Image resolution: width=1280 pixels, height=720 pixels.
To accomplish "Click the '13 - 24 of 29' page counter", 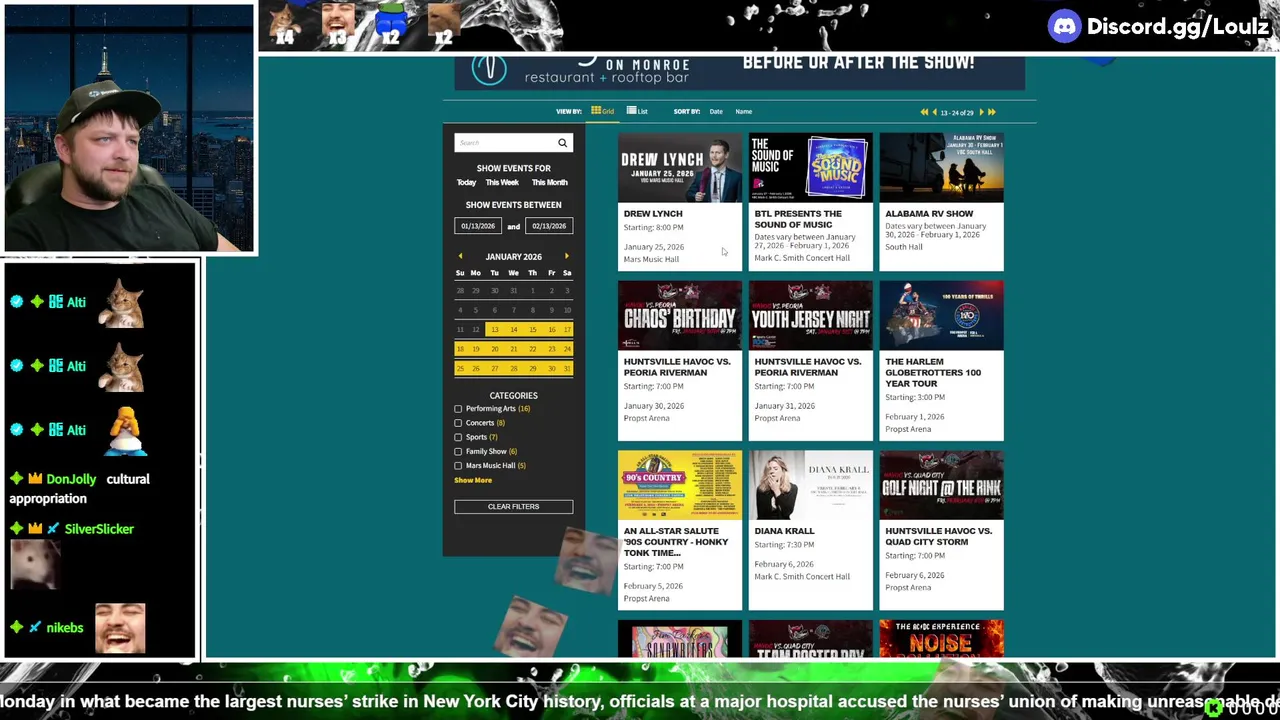I will pos(957,113).
